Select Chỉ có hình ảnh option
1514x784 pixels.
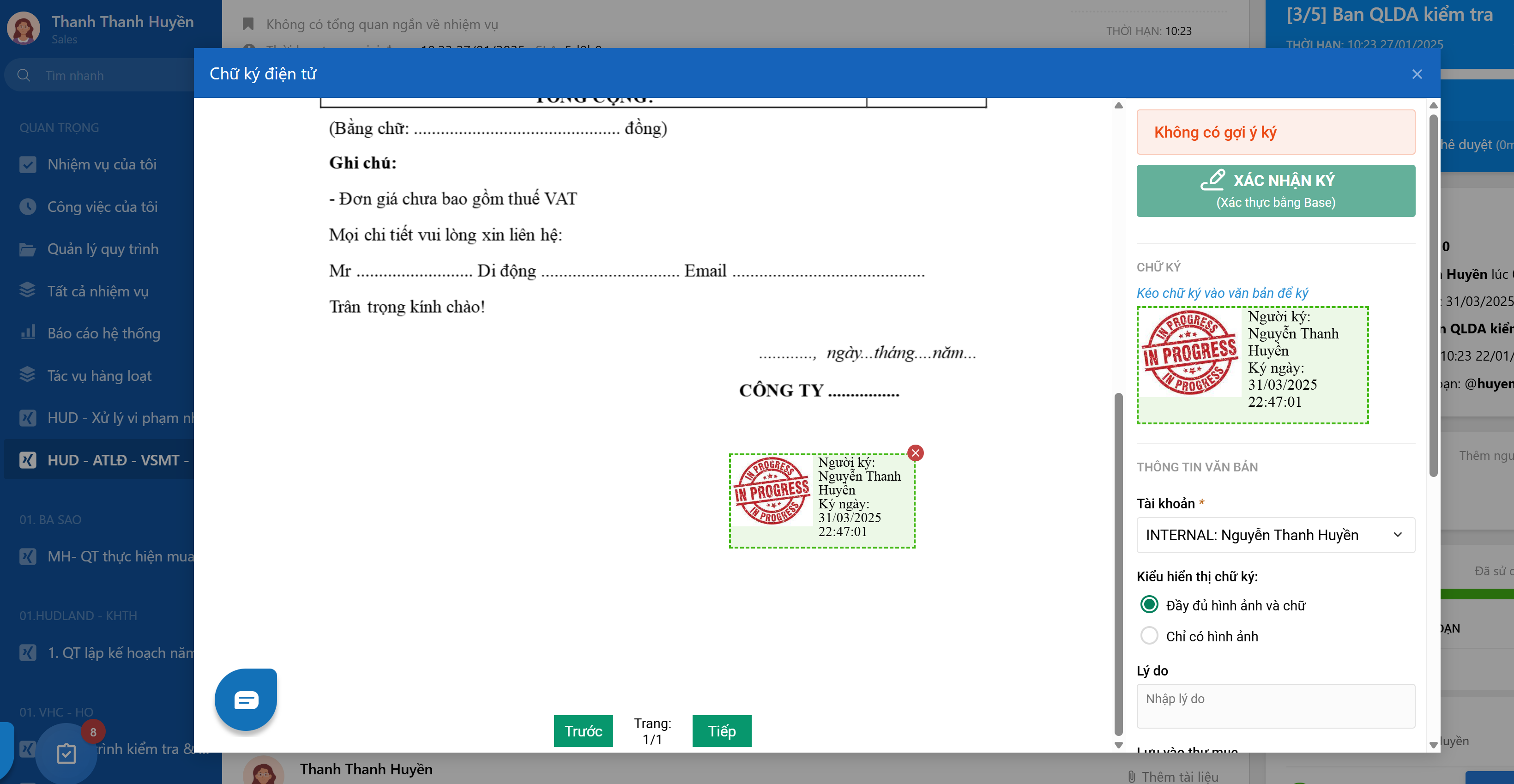(x=1149, y=635)
